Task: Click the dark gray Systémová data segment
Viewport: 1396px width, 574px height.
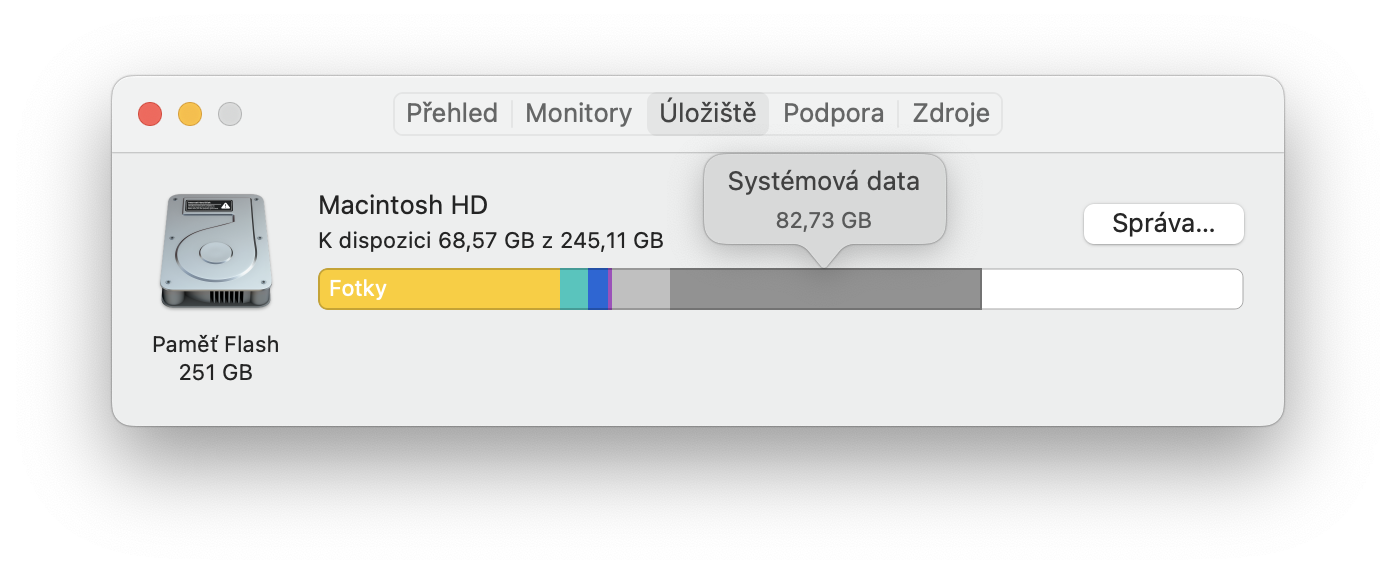Action: pyautogui.click(x=825, y=289)
